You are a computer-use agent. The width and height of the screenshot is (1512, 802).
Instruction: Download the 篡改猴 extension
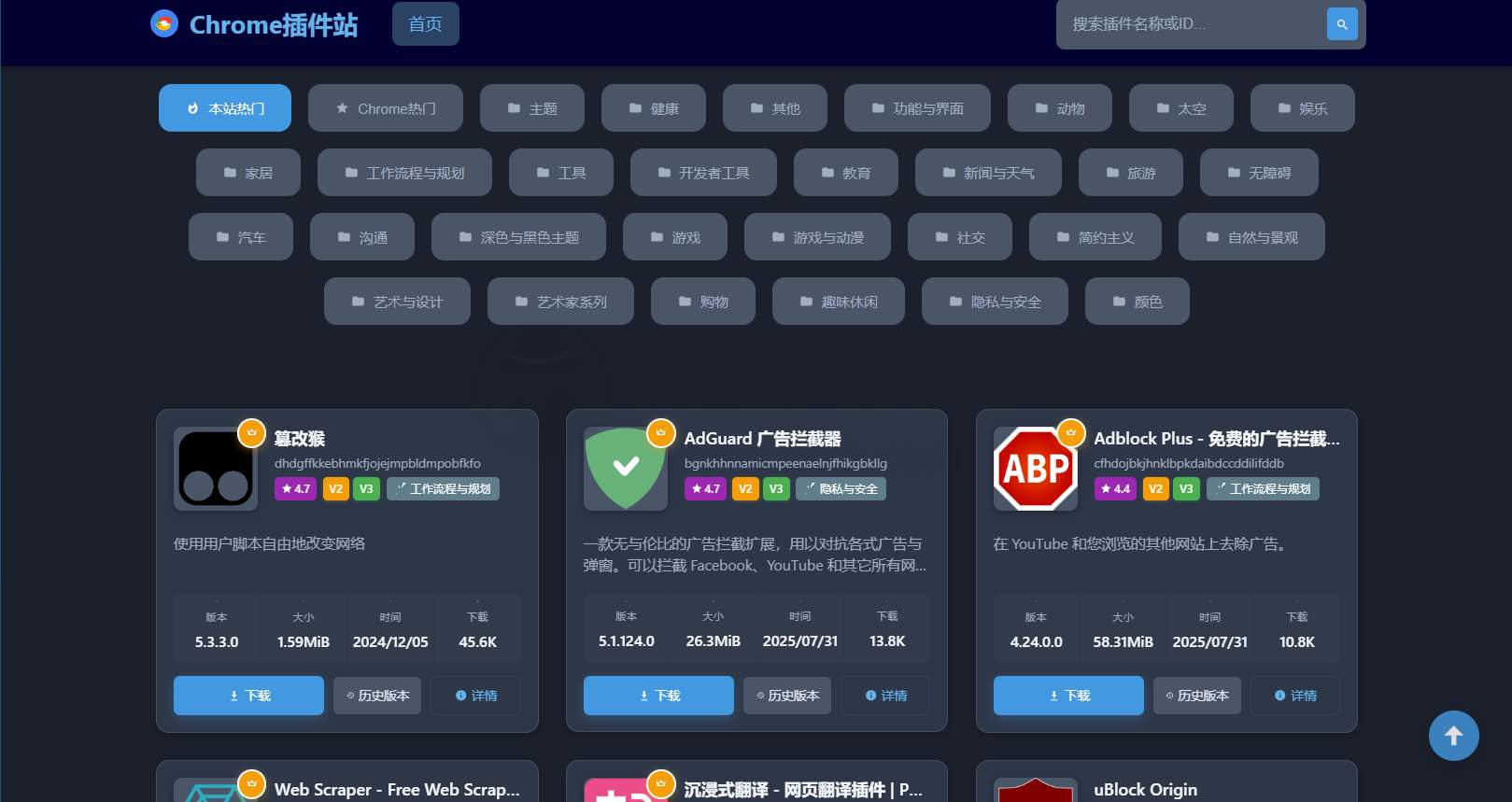pyautogui.click(x=248, y=696)
